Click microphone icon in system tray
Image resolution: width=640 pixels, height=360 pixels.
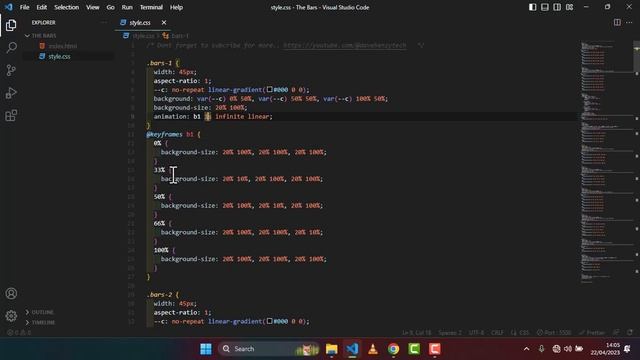tap(541, 349)
